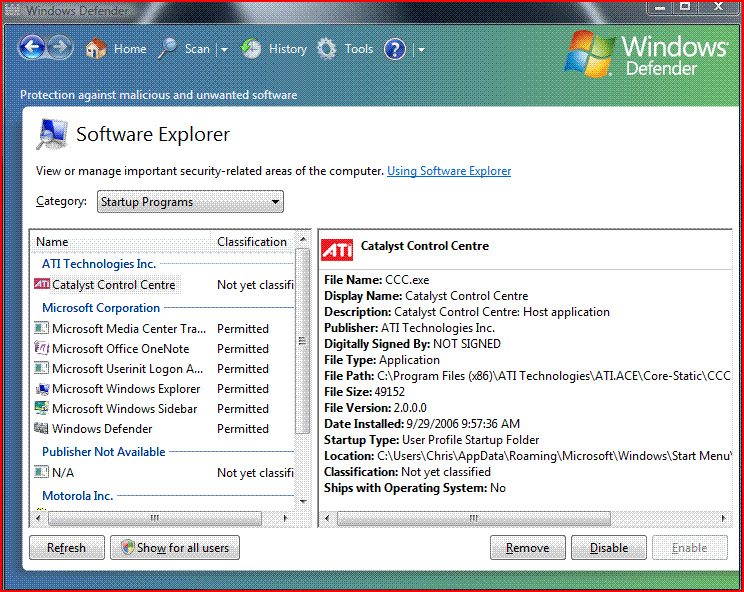Click Startup Type User Profile Startup Folder
The height and width of the screenshot is (592, 744).
(x=431, y=440)
